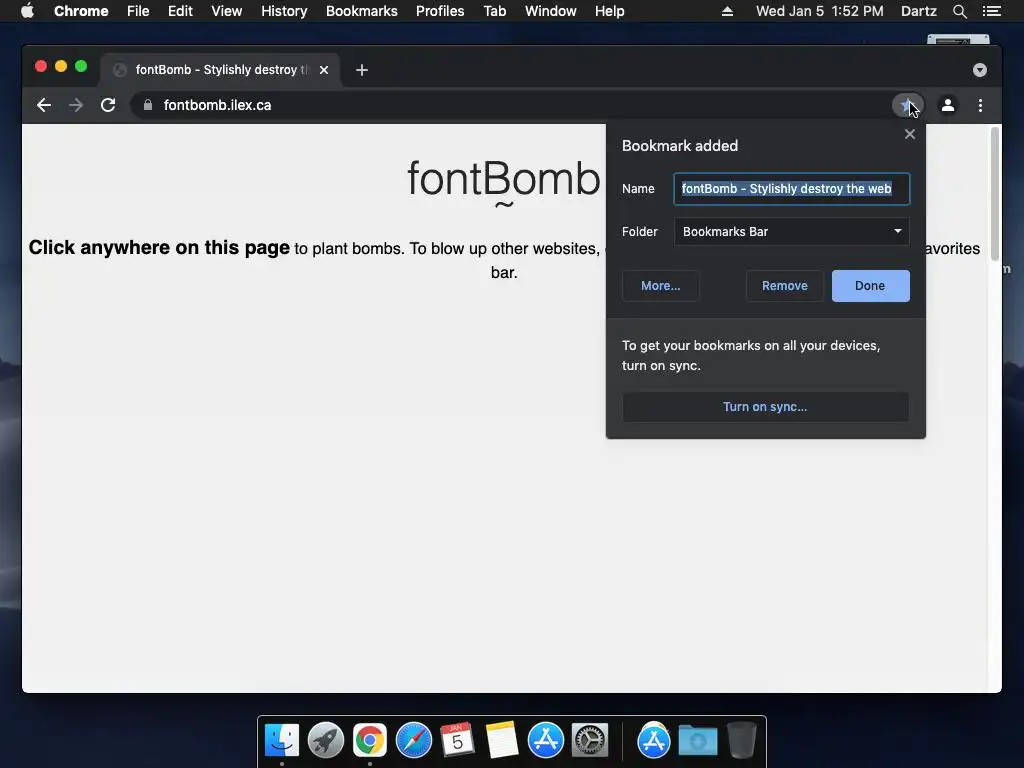
Task: Close the fontBomb tab
Action: (x=324, y=70)
